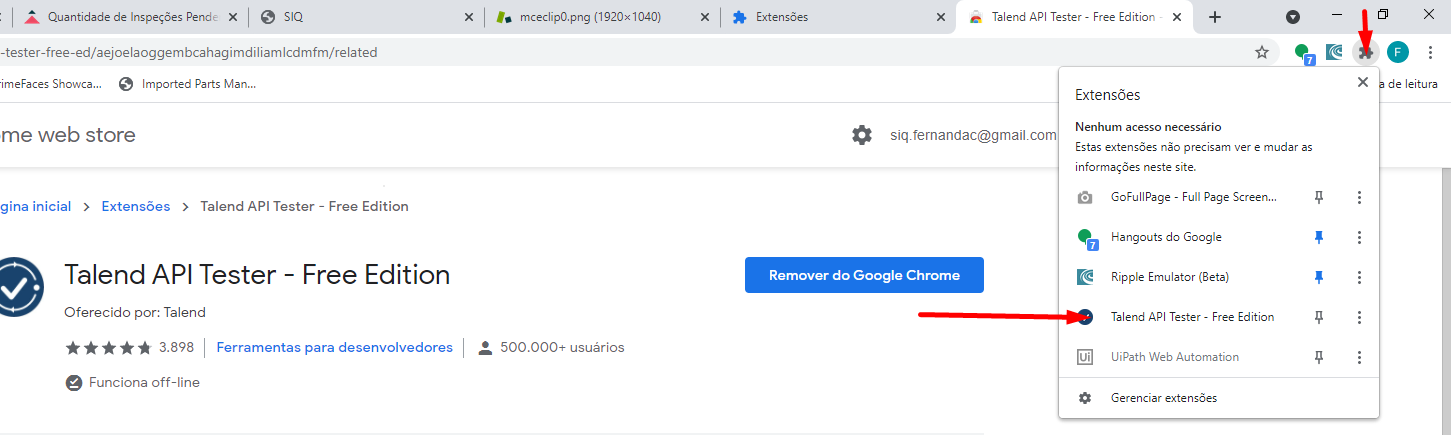
Task: Close the Extensões popup panel
Action: 1362,83
